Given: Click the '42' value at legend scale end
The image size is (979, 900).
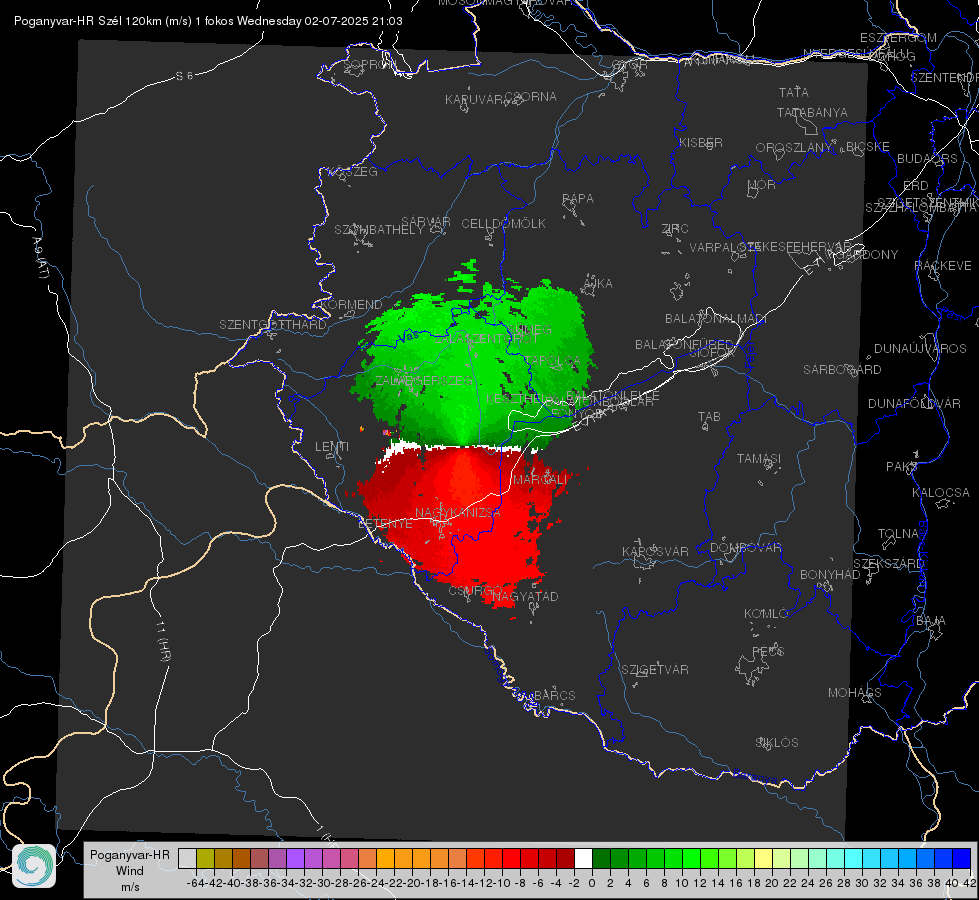Looking at the screenshot, I should [x=969, y=883].
